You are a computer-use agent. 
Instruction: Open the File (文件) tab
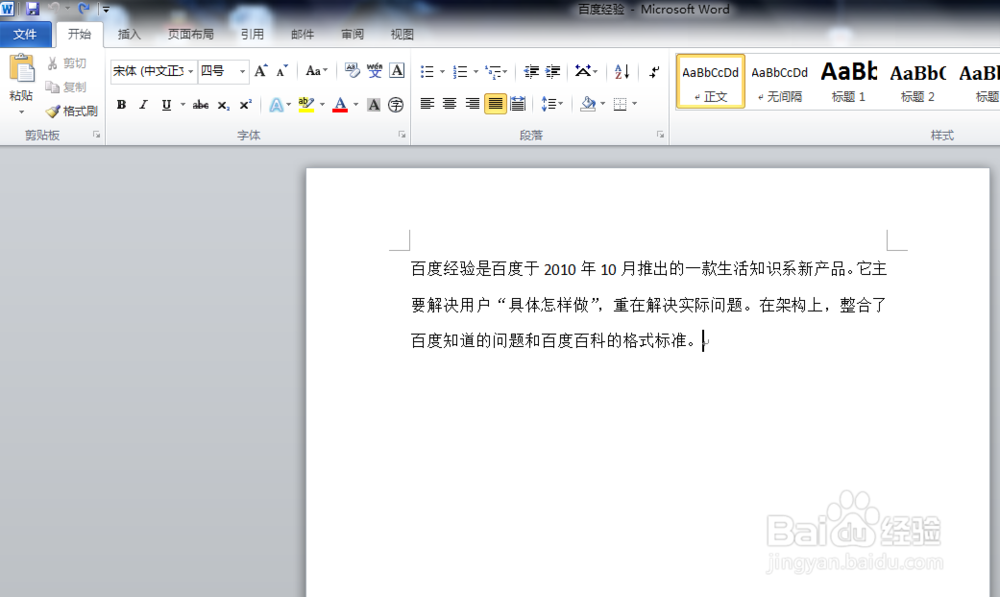pos(25,34)
